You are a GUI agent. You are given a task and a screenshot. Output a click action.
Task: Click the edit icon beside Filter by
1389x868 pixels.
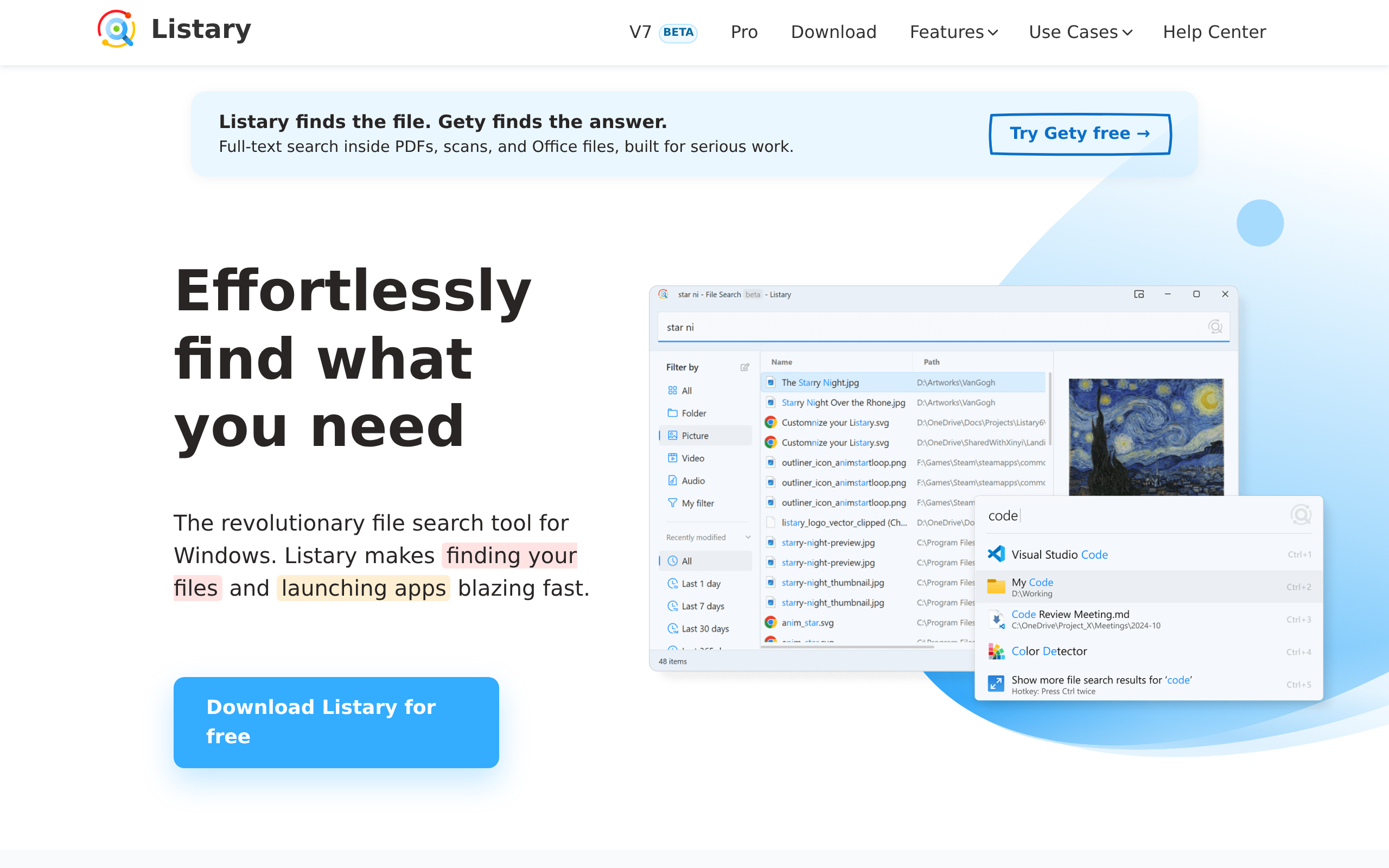pos(744,367)
